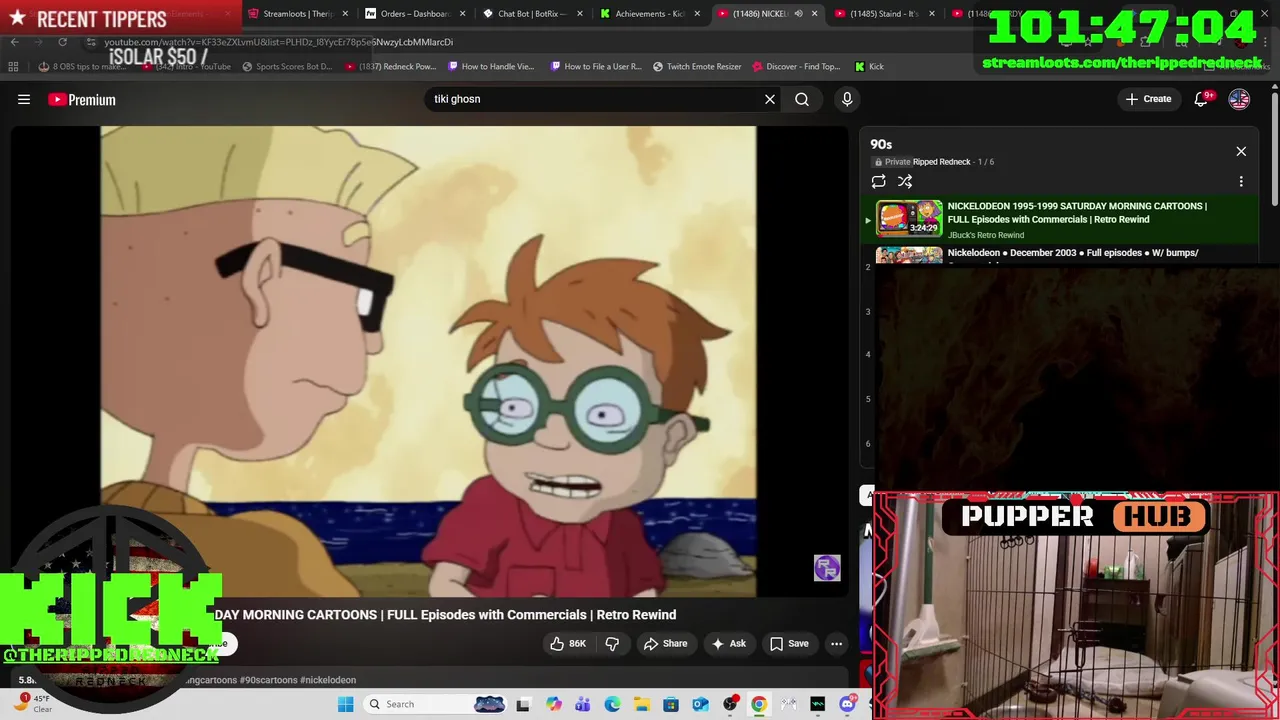Open 'How to File a User R...' bookmark
Screen dimensions: 1280x720
tap(596, 67)
